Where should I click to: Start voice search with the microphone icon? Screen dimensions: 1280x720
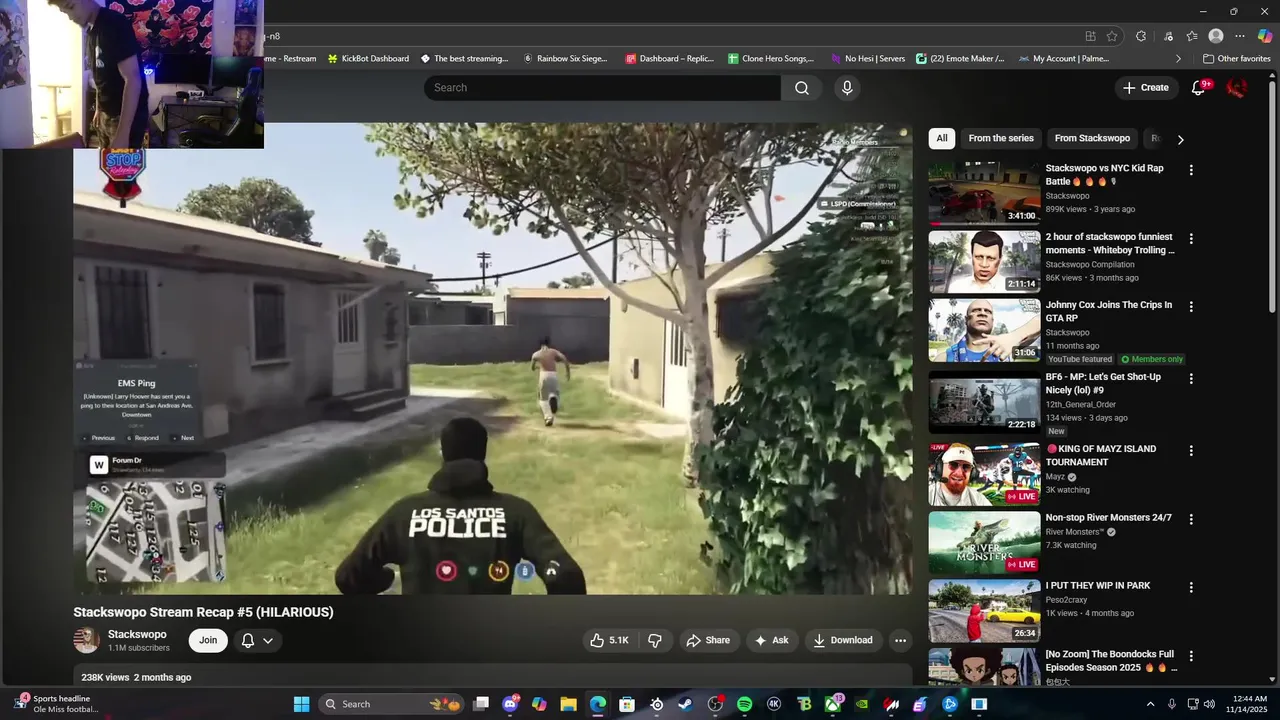[847, 88]
